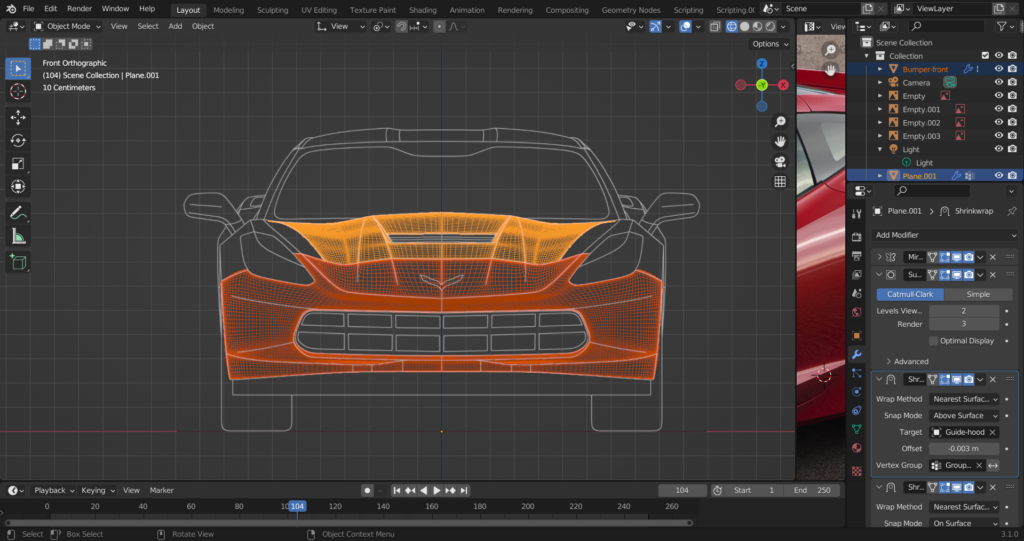Toggle the viewport gizmo button
1024x541 pixels.
655,27
